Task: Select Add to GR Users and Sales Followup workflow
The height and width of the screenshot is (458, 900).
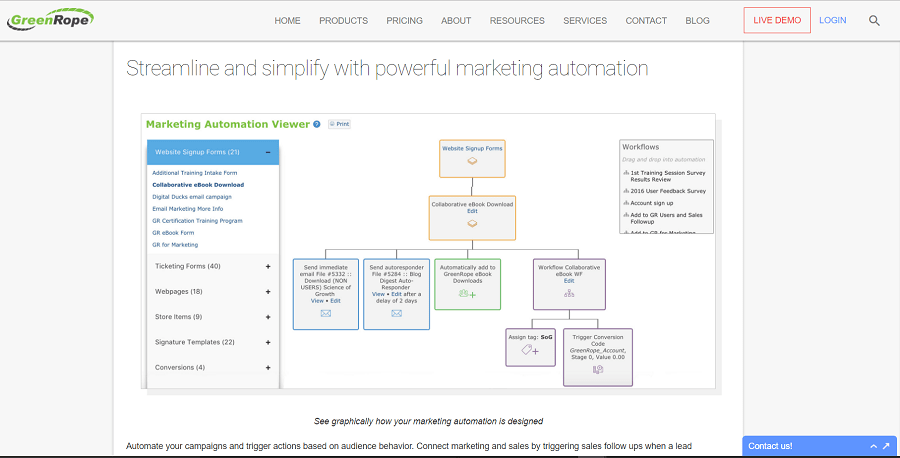Action: [x=666, y=218]
